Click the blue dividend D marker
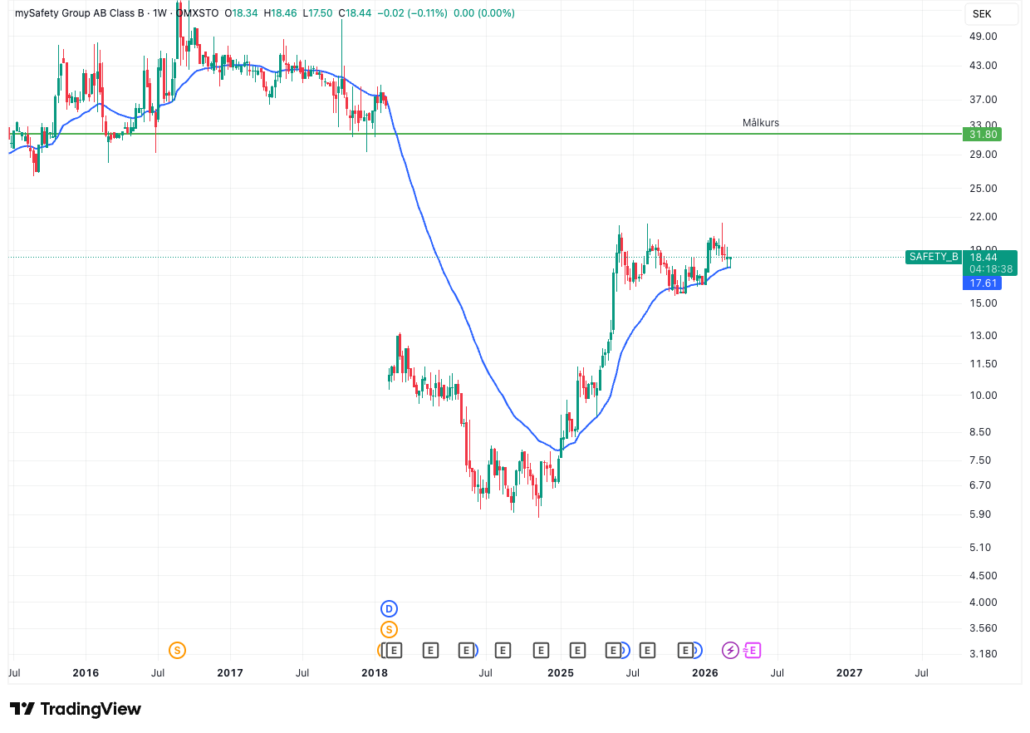1030x733 pixels. pyautogui.click(x=389, y=608)
